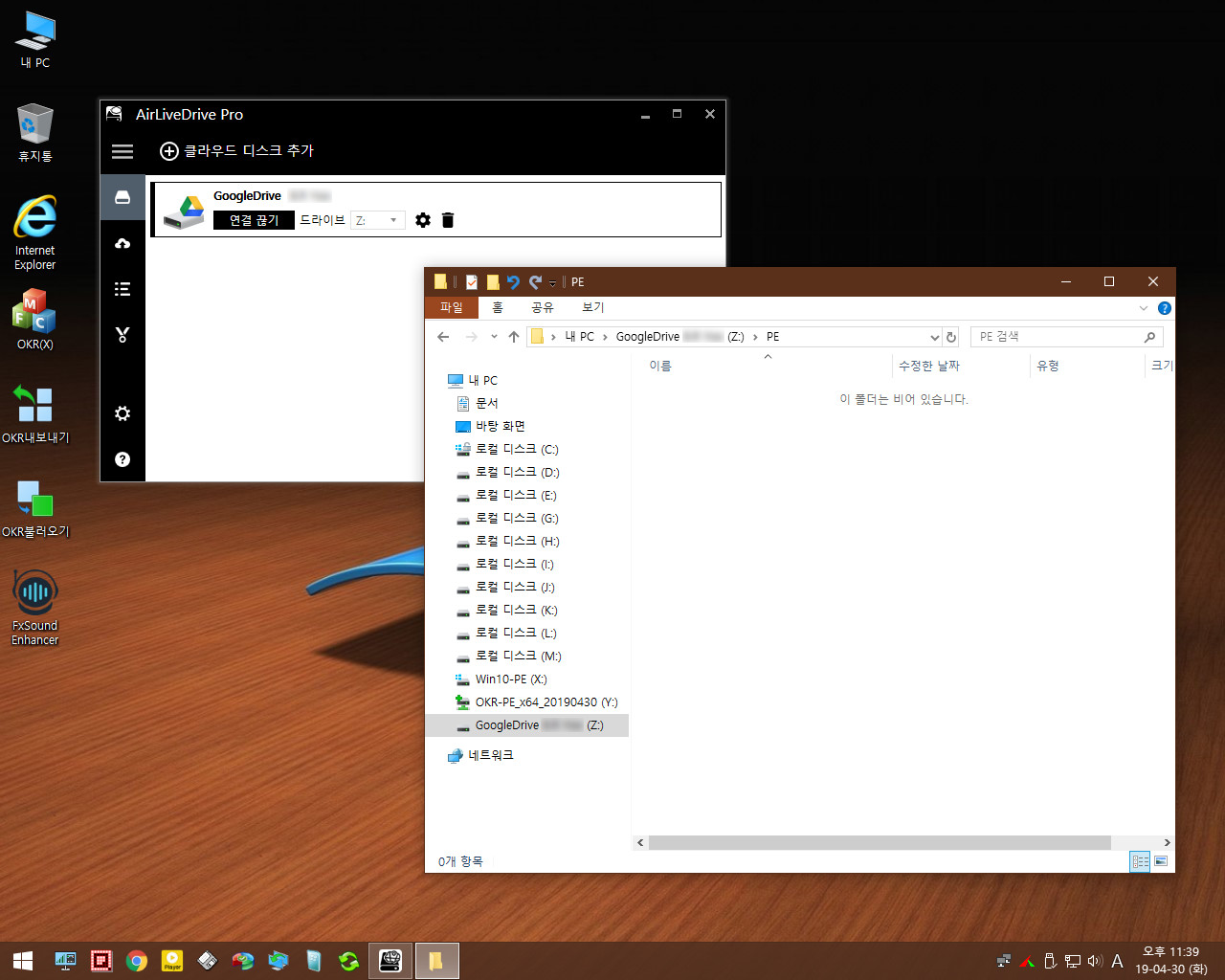Image resolution: width=1225 pixels, height=980 pixels.
Task: Open OKR불러오기 desktop icon
Action: coord(35,507)
